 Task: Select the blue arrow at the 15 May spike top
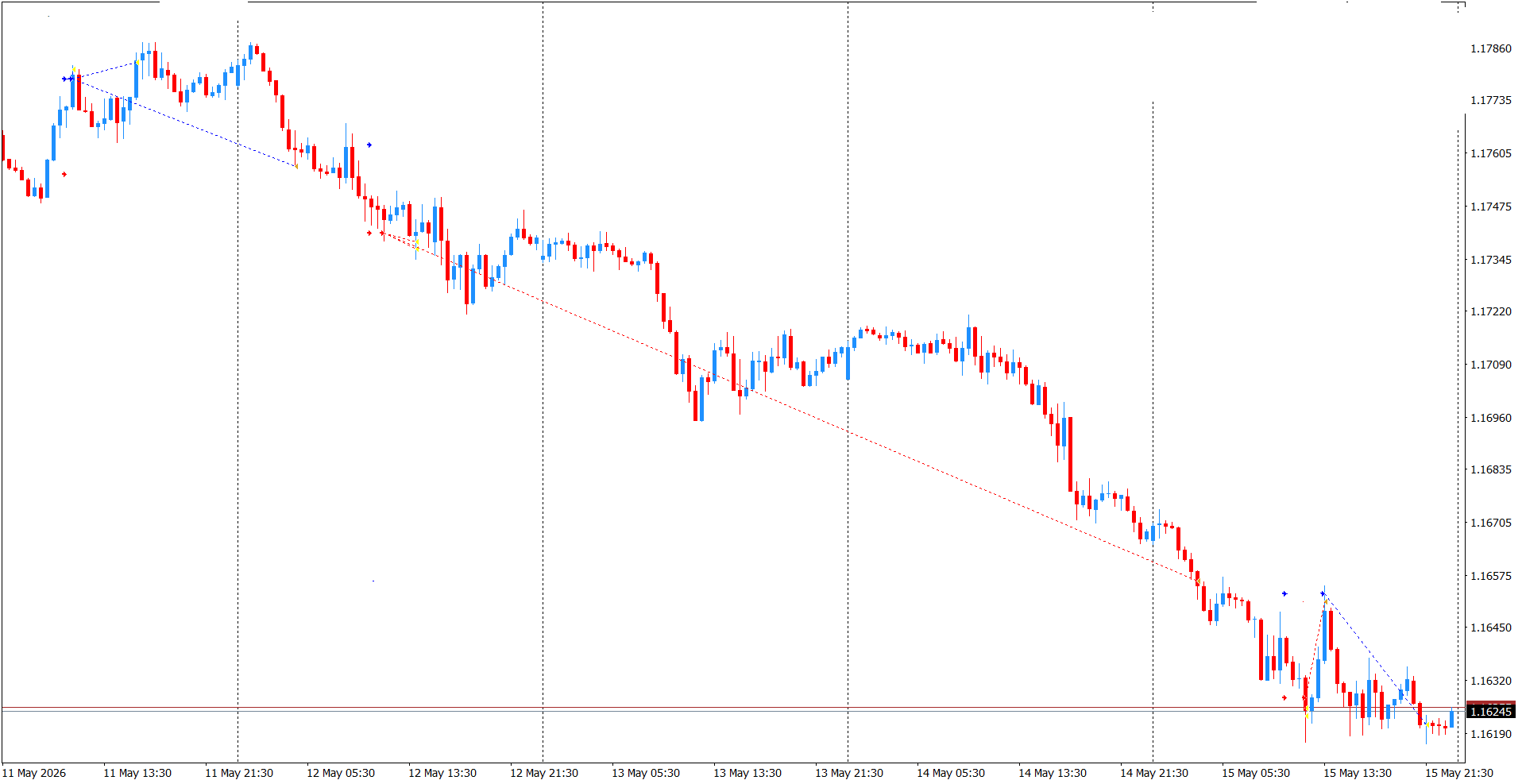tap(1323, 594)
